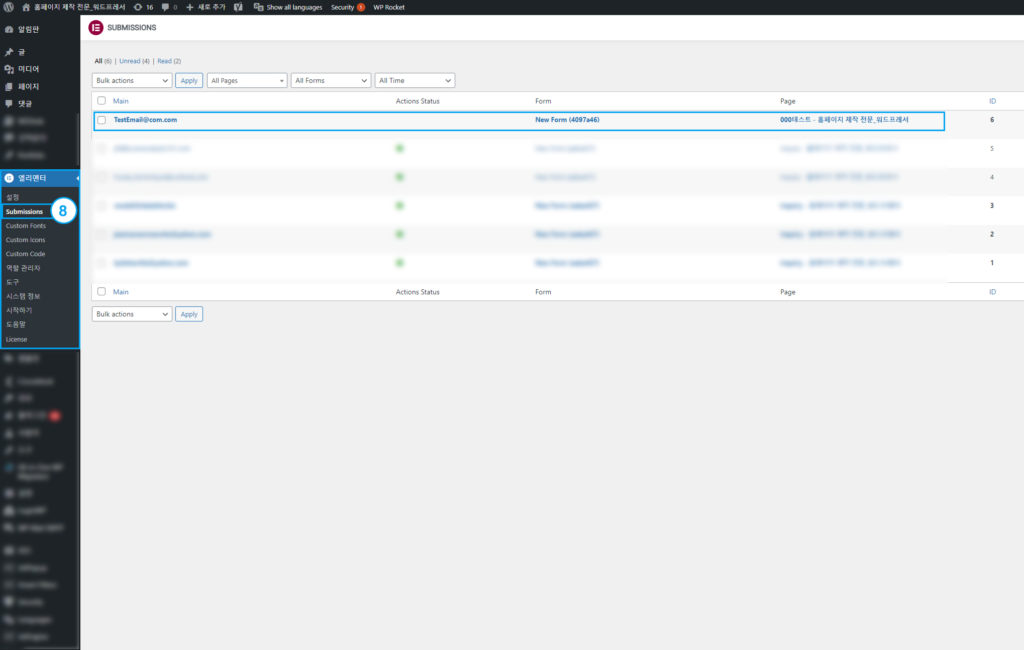The image size is (1024, 650).
Task: Click the top Apply button
Action: pyautogui.click(x=189, y=80)
